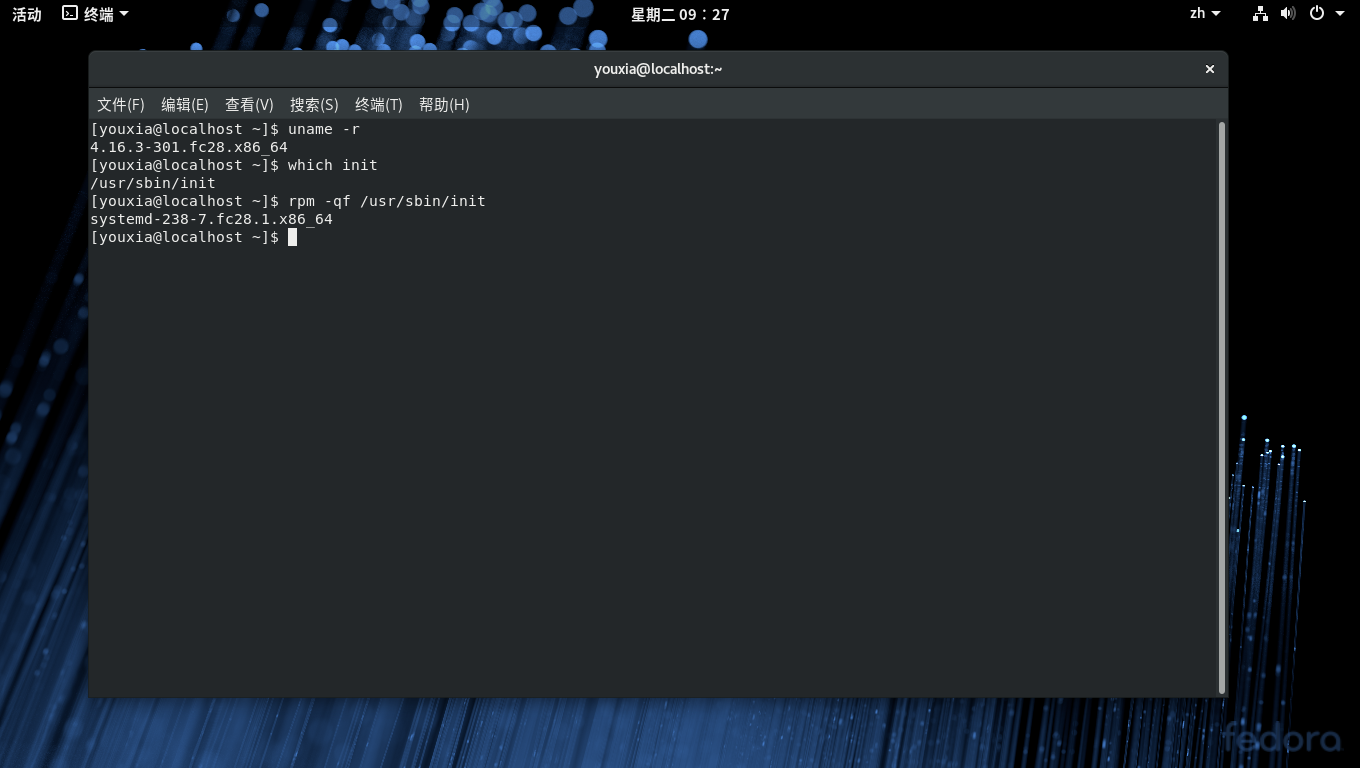This screenshot has height=768, width=1360.
Task: Click the terminal's vertical scrollbar
Action: point(1222,400)
